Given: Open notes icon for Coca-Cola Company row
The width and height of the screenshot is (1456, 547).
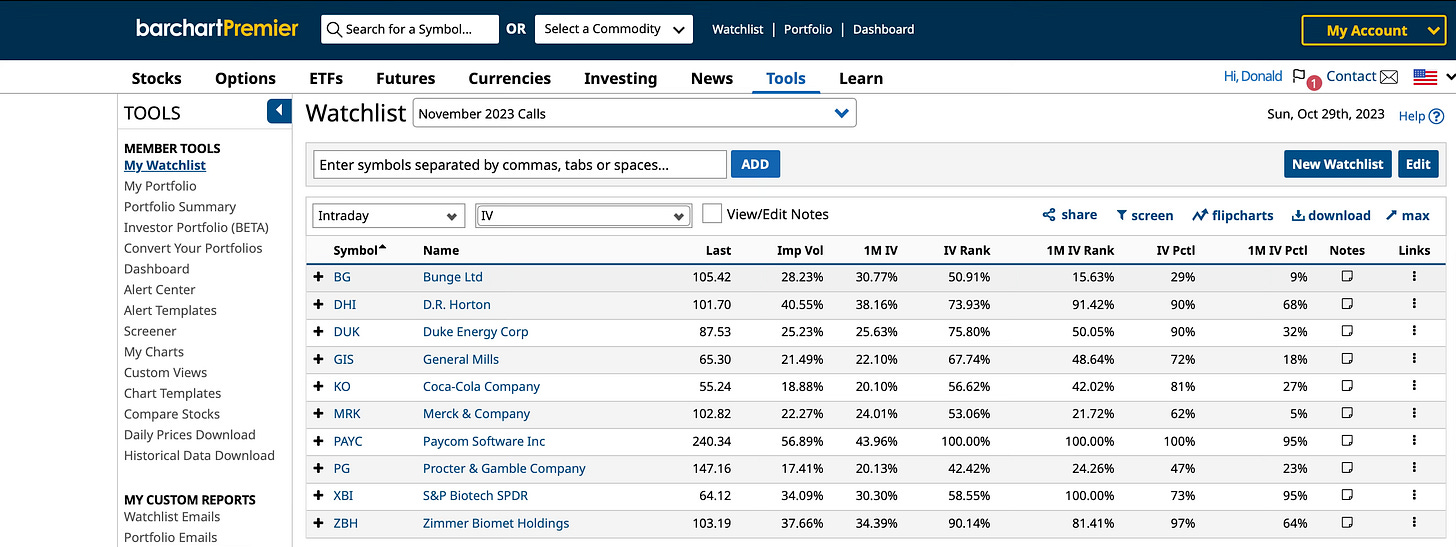Looking at the screenshot, I should (x=1346, y=385).
